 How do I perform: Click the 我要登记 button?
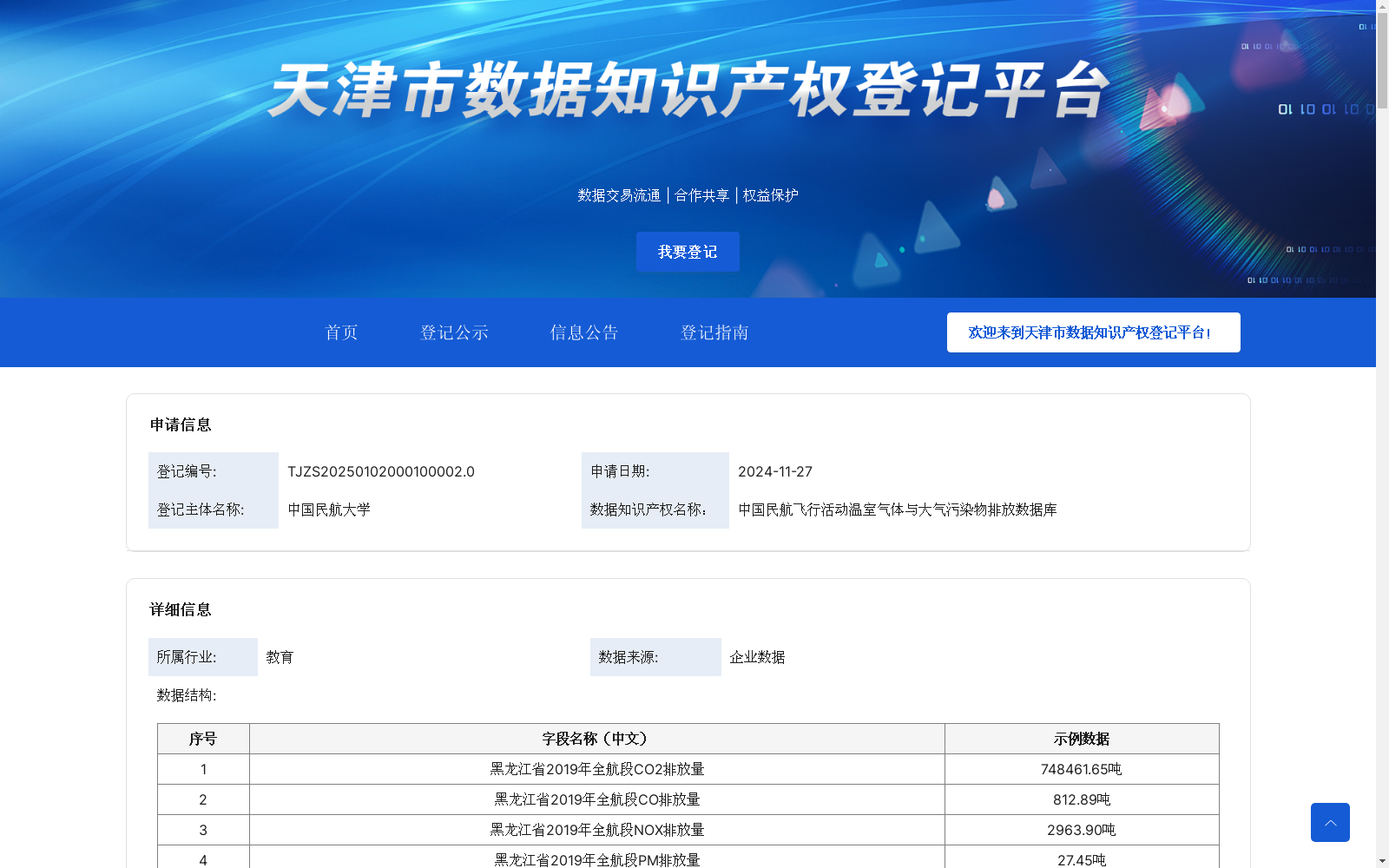coord(688,252)
